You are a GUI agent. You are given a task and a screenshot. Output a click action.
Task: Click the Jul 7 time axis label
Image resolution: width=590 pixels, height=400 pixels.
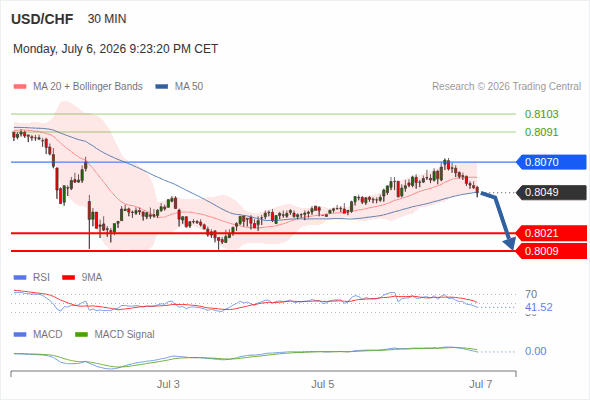[481, 384]
